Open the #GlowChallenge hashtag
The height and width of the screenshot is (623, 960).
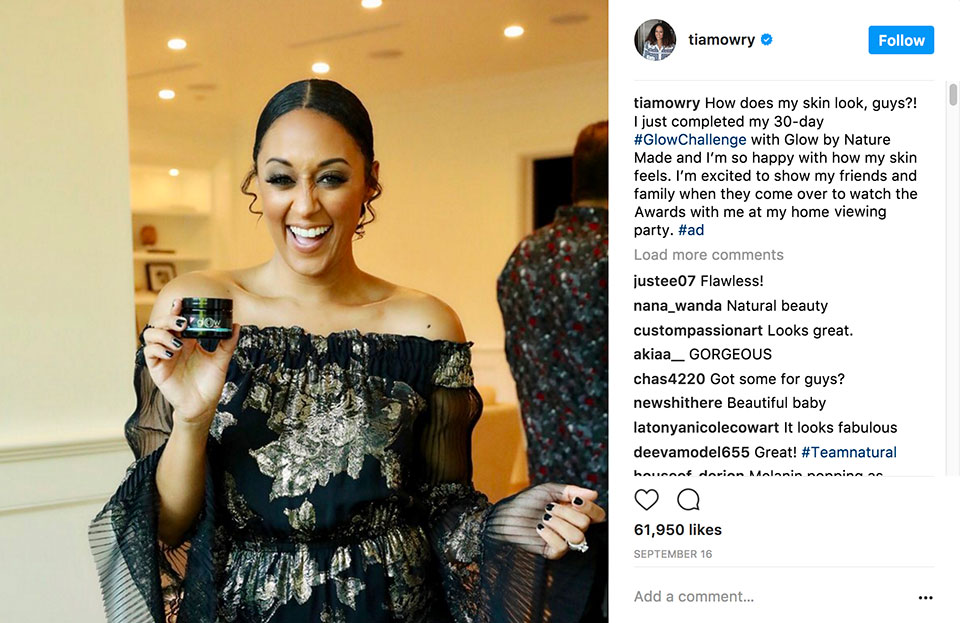point(690,140)
